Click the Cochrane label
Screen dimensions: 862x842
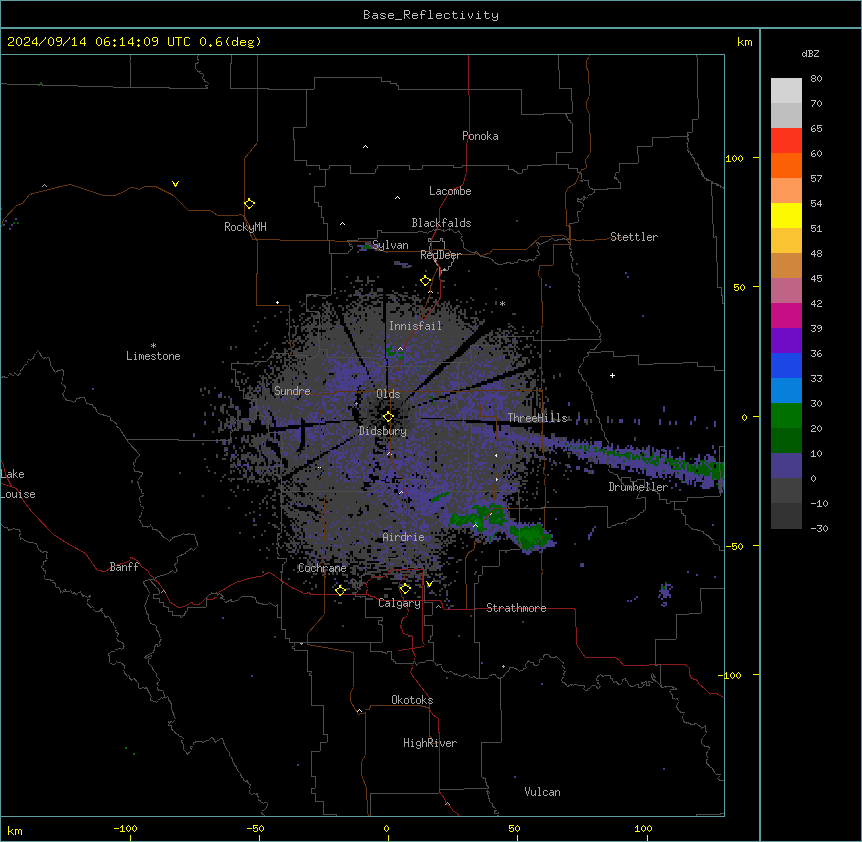click(322, 568)
